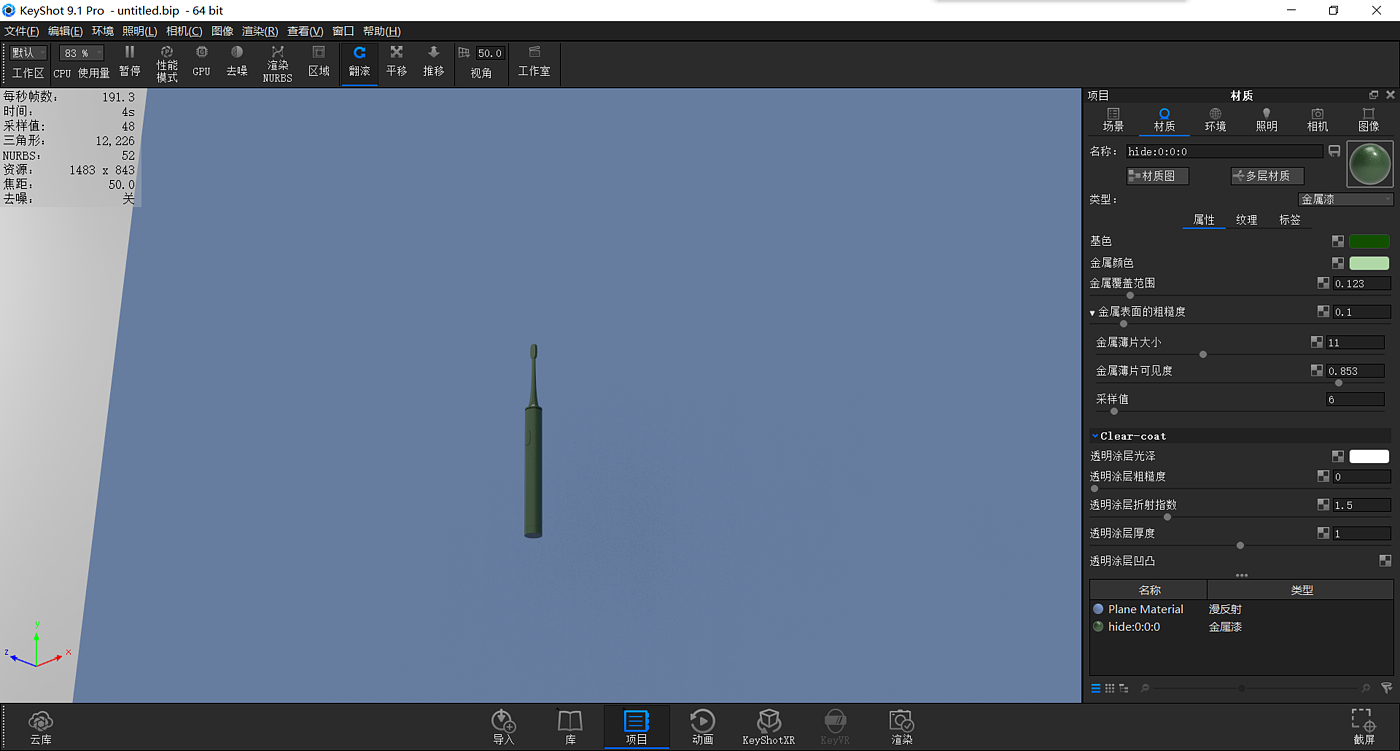Select the Dolly (推移) camera tool
This screenshot has height=751, width=1400.
433,62
